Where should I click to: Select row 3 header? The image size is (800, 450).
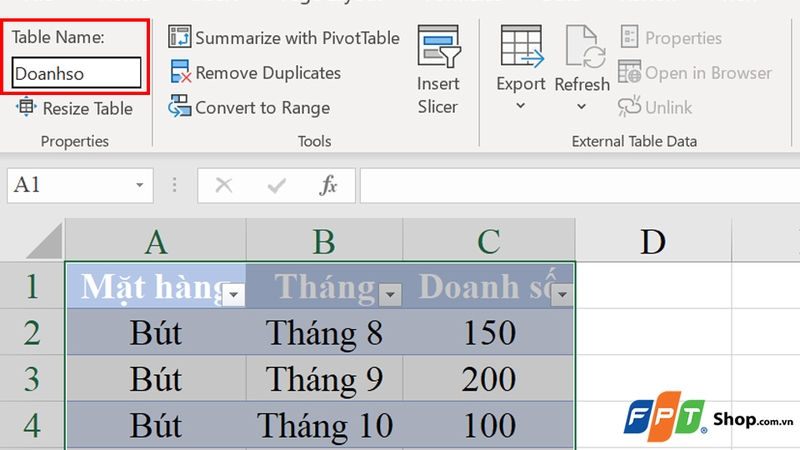click(x=32, y=378)
